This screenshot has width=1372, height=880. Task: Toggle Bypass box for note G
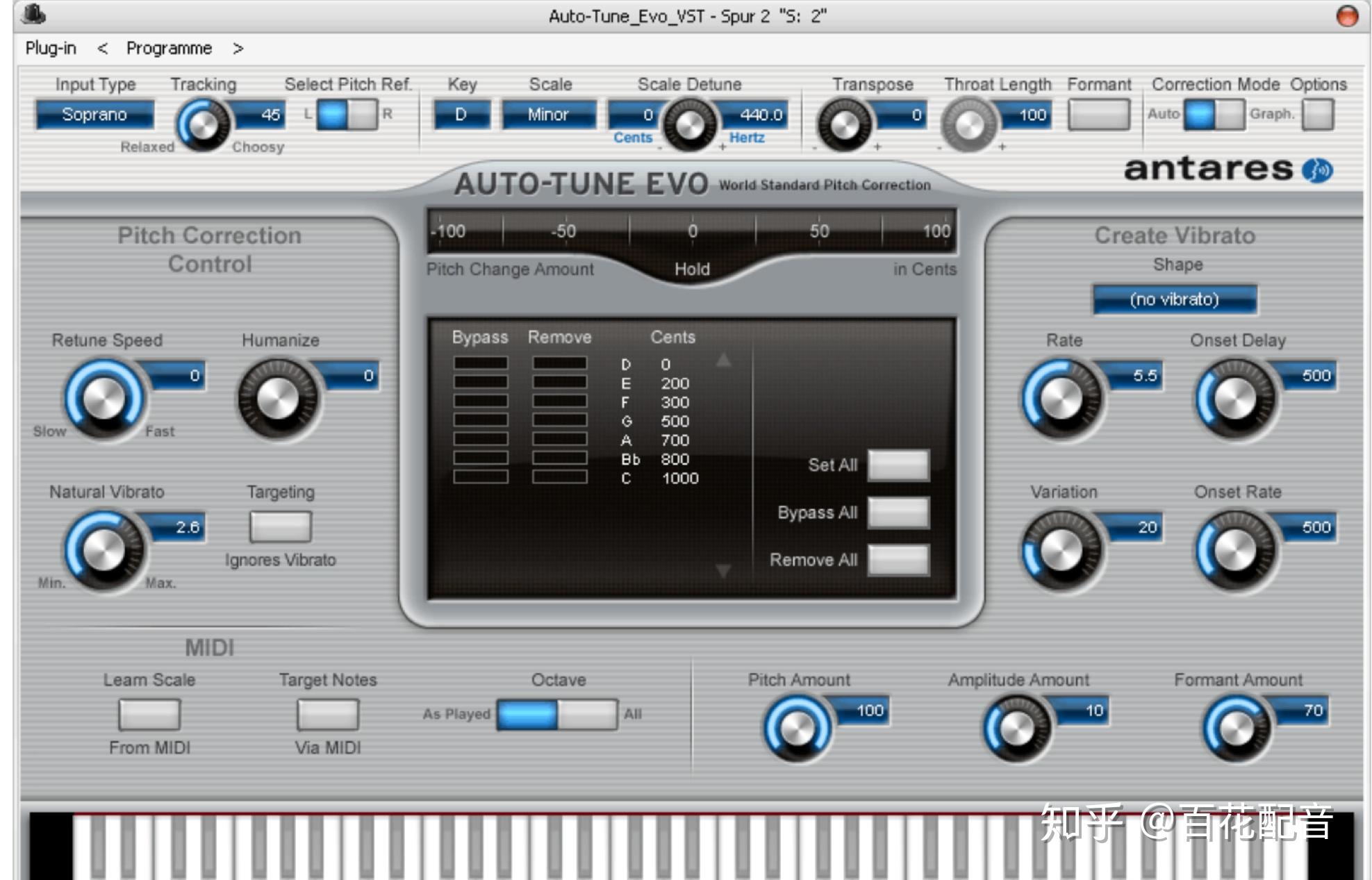tap(481, 420)
